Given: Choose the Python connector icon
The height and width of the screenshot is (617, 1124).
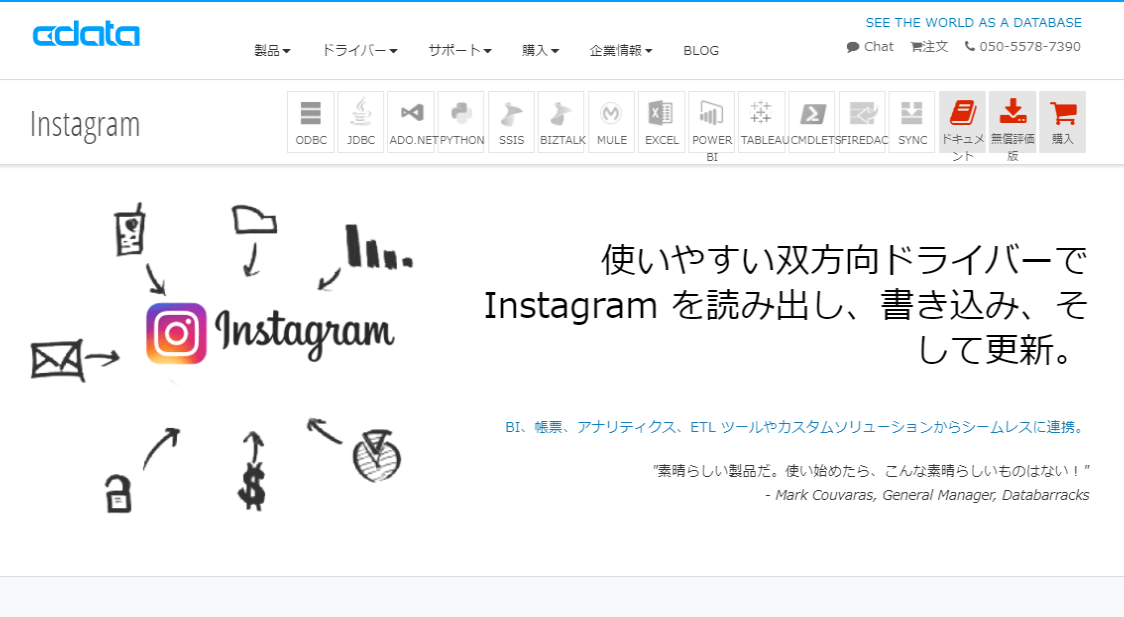Looking at the screenshot, I should (x=461, y=122).
